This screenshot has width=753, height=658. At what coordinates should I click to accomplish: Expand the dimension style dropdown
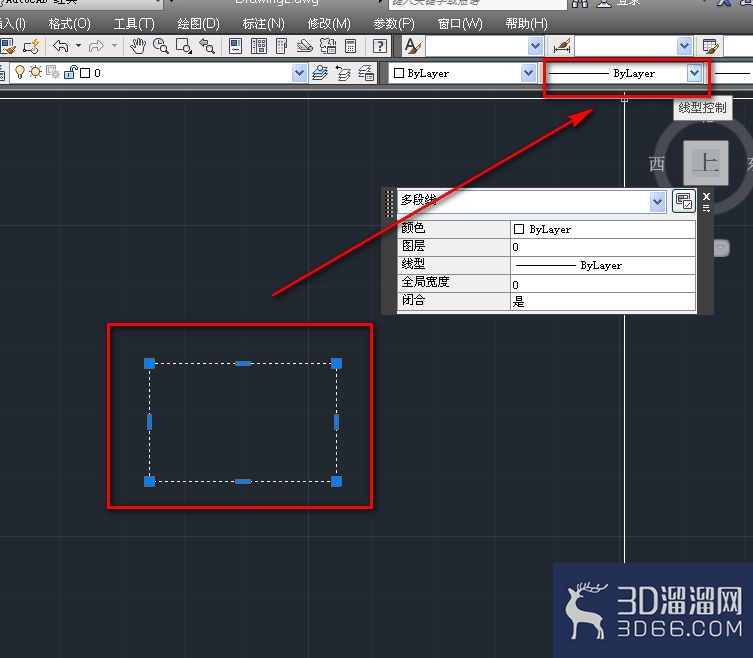684,47
